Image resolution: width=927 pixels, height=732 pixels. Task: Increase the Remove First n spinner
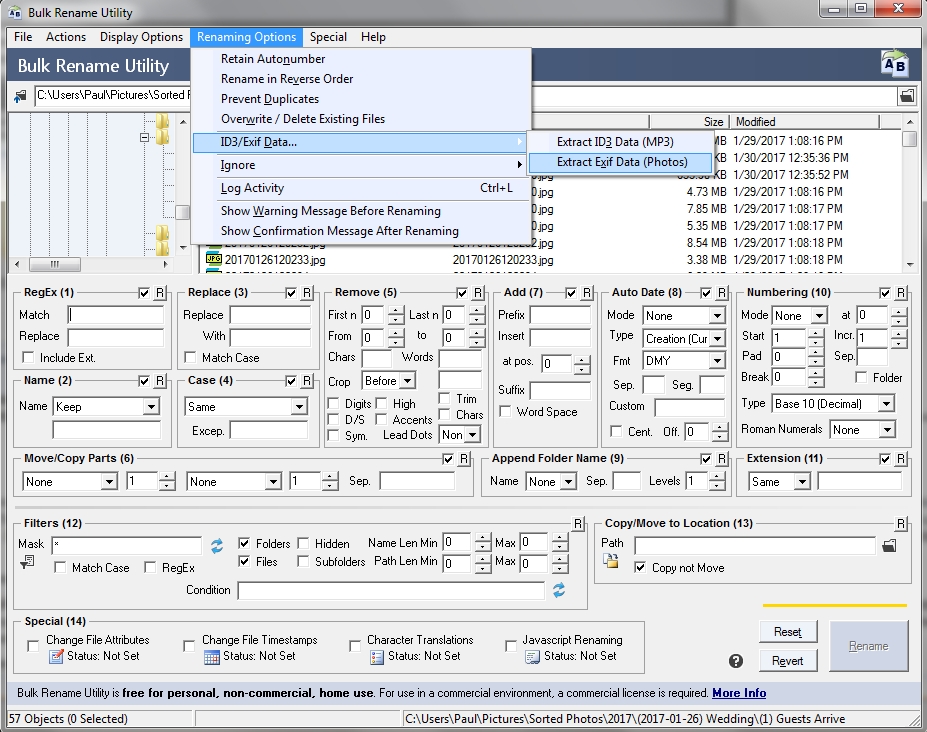396,310
